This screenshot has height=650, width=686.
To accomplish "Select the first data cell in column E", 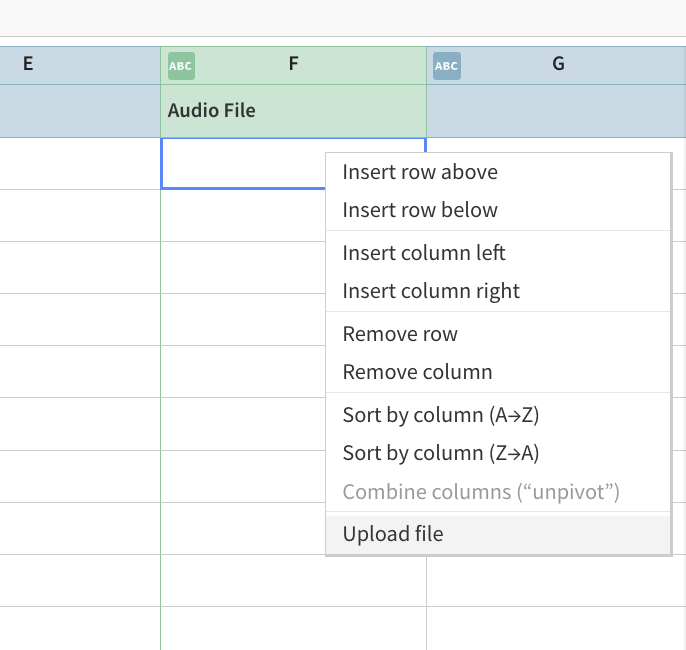I will [80, 163].
